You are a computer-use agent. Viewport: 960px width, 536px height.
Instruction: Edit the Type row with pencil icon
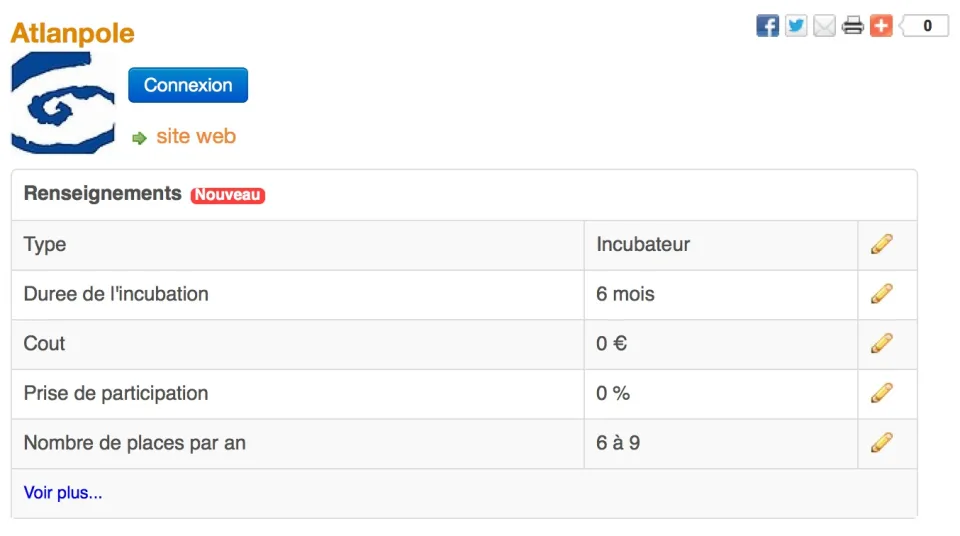pyautogui.click(x=882, y=244)
